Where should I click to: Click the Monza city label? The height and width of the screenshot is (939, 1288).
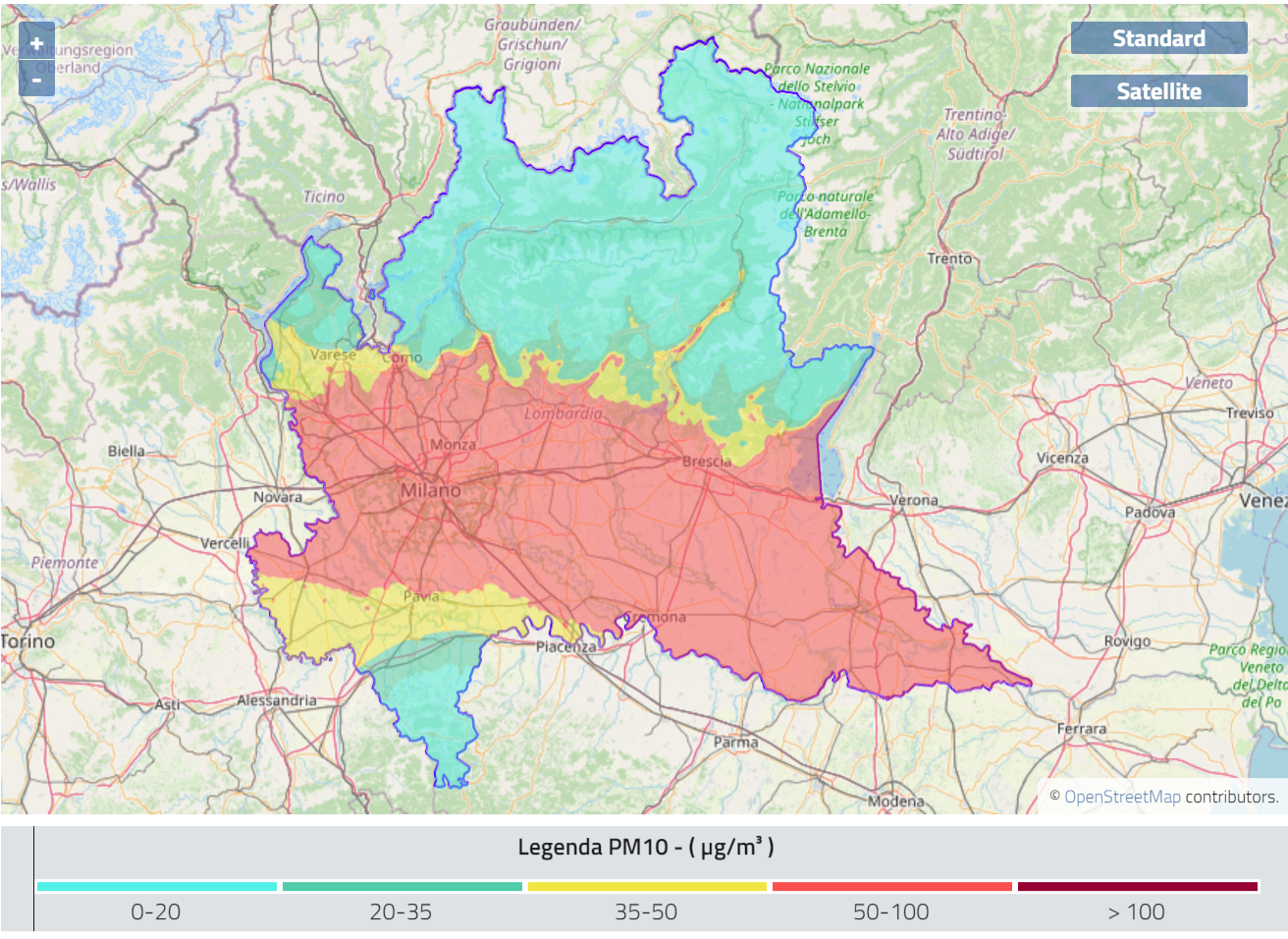click(453, 445)
